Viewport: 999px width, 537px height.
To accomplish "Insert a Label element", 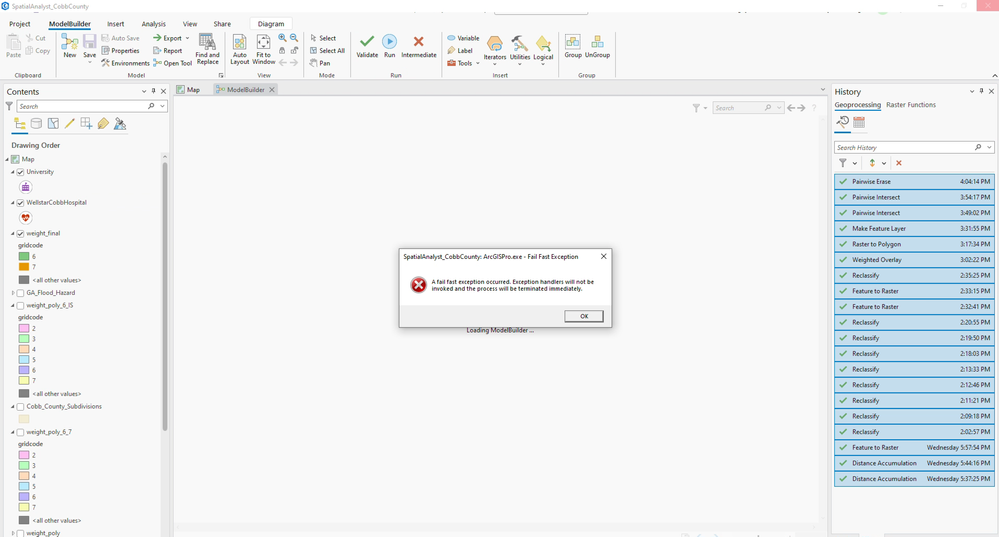I will coord(460,50).
